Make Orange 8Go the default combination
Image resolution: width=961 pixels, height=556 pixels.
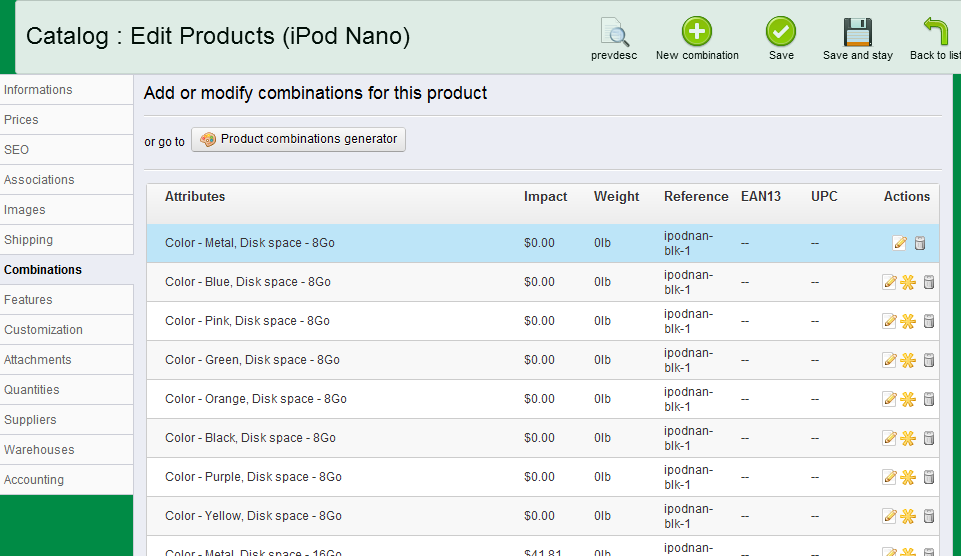908,399
